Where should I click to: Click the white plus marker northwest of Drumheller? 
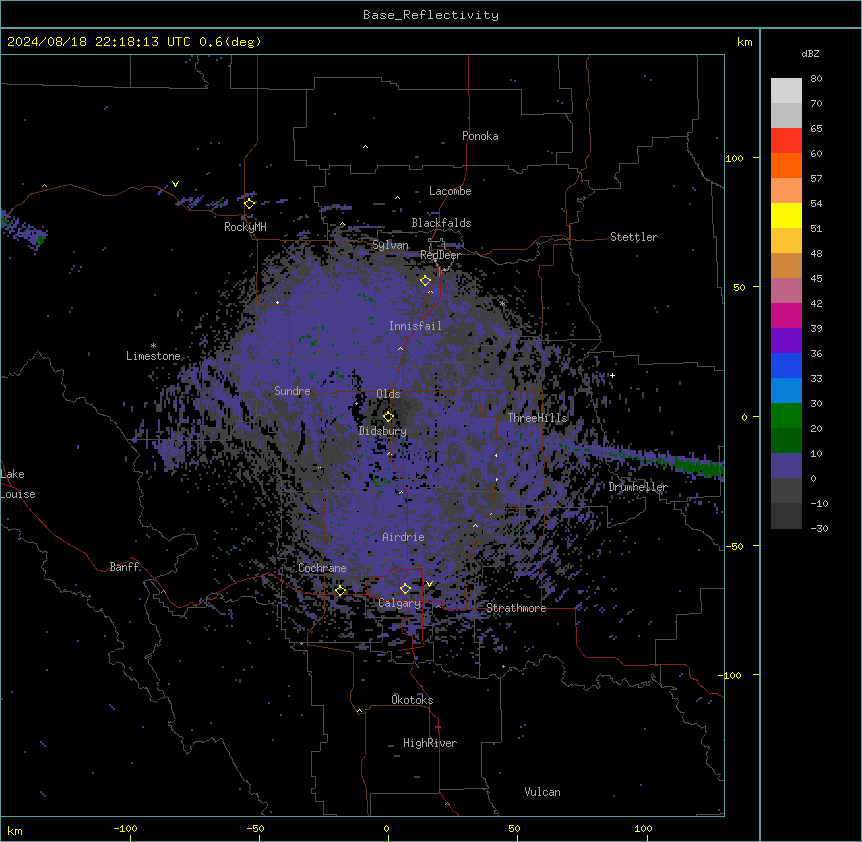click(612, 375)
